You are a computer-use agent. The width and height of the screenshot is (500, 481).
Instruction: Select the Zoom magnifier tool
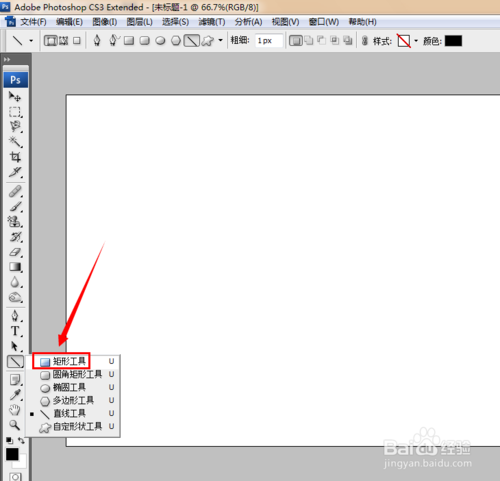15,425
